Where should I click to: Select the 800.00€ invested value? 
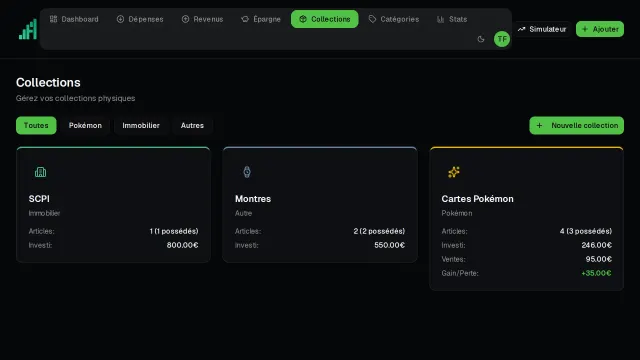[x=182, y=245]
